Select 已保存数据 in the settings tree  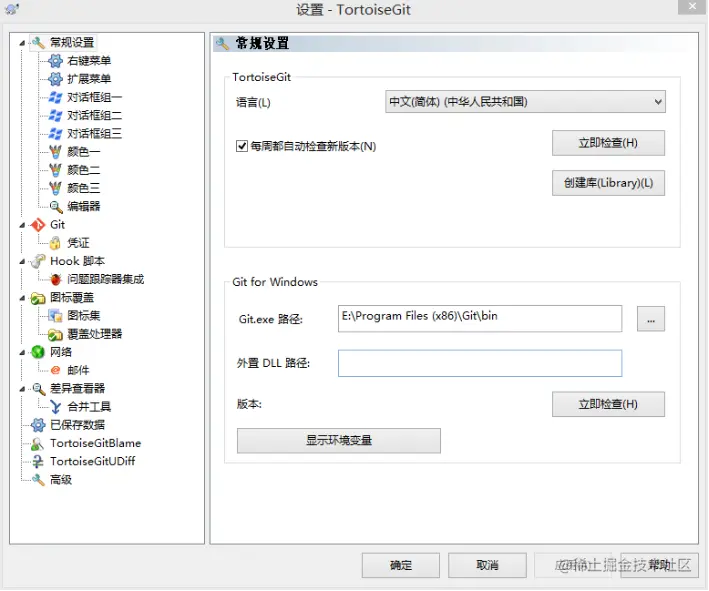(77, 425)
